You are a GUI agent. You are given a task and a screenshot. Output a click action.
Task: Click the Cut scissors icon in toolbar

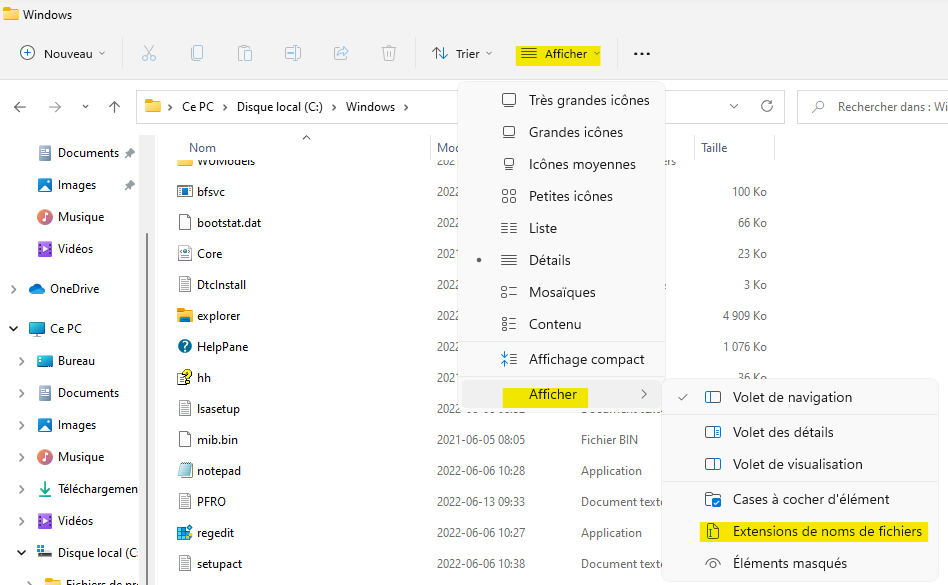coord(148,53)
